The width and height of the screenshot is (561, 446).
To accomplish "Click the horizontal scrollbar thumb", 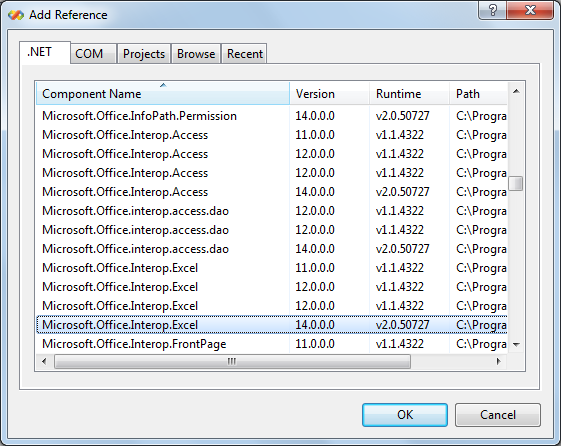I will (232, 362).
